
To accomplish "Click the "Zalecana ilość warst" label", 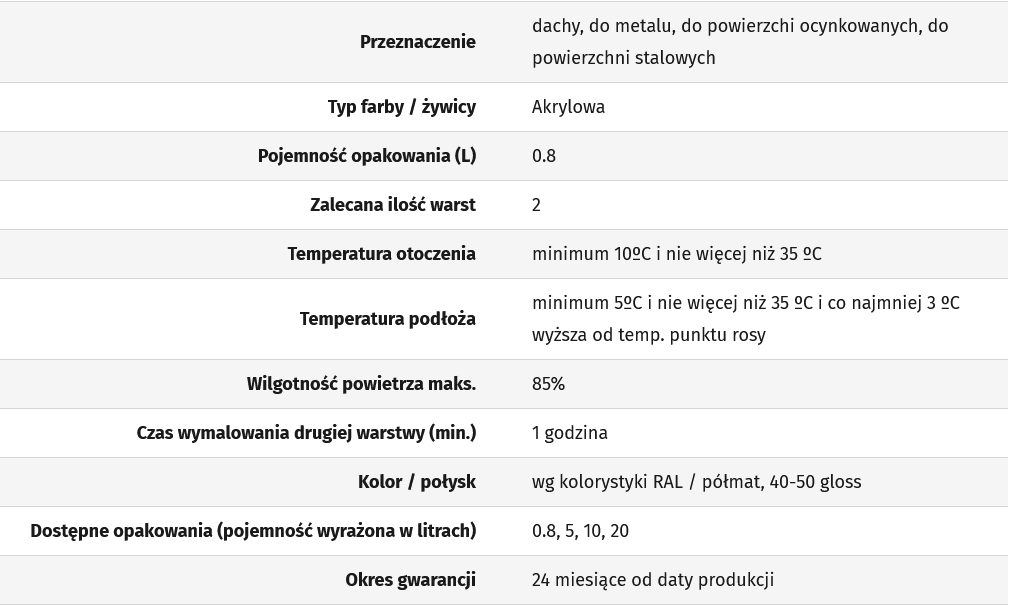I will 392,205.
